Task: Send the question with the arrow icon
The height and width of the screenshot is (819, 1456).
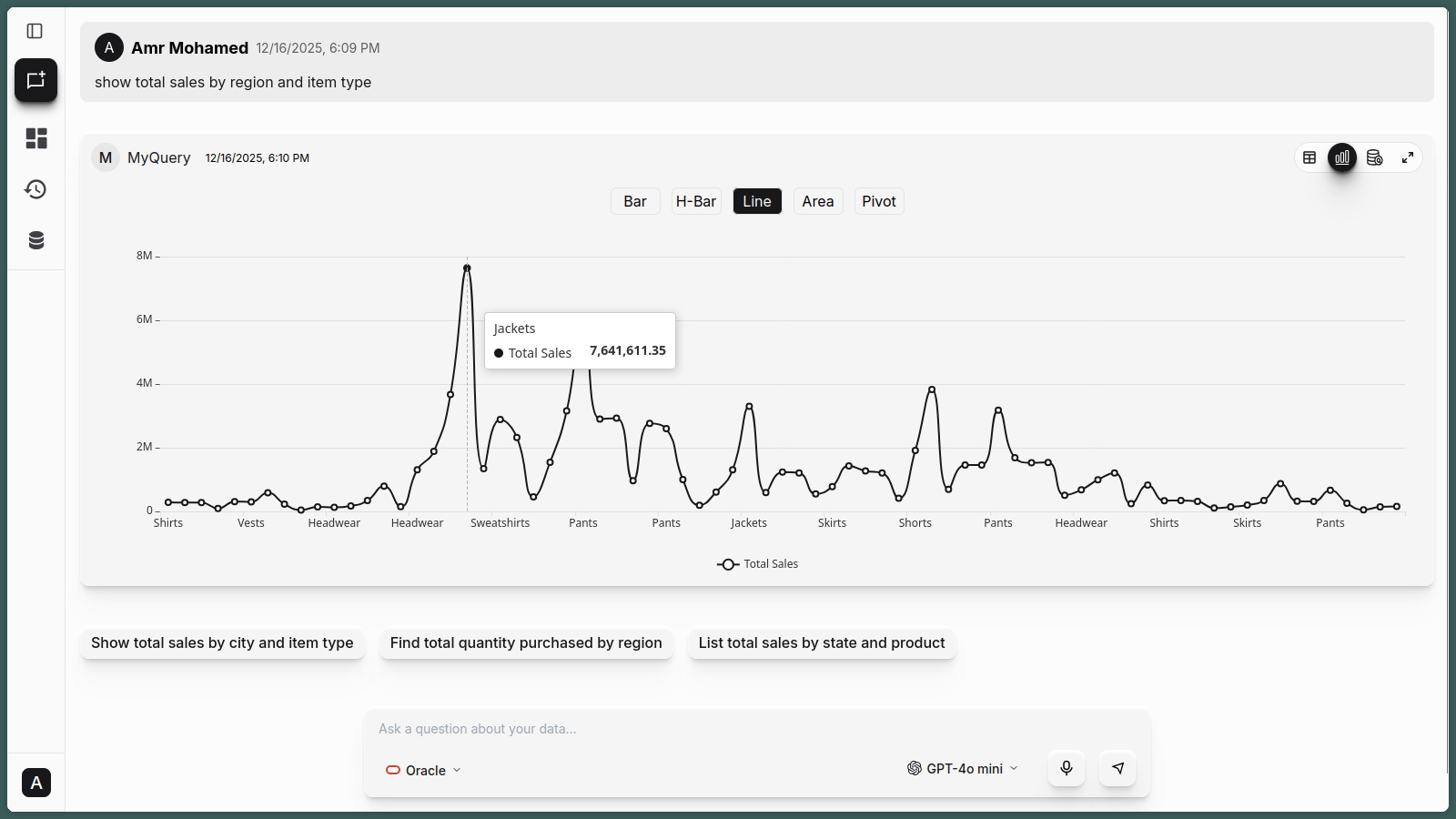Action: (x=1117, y=768)
